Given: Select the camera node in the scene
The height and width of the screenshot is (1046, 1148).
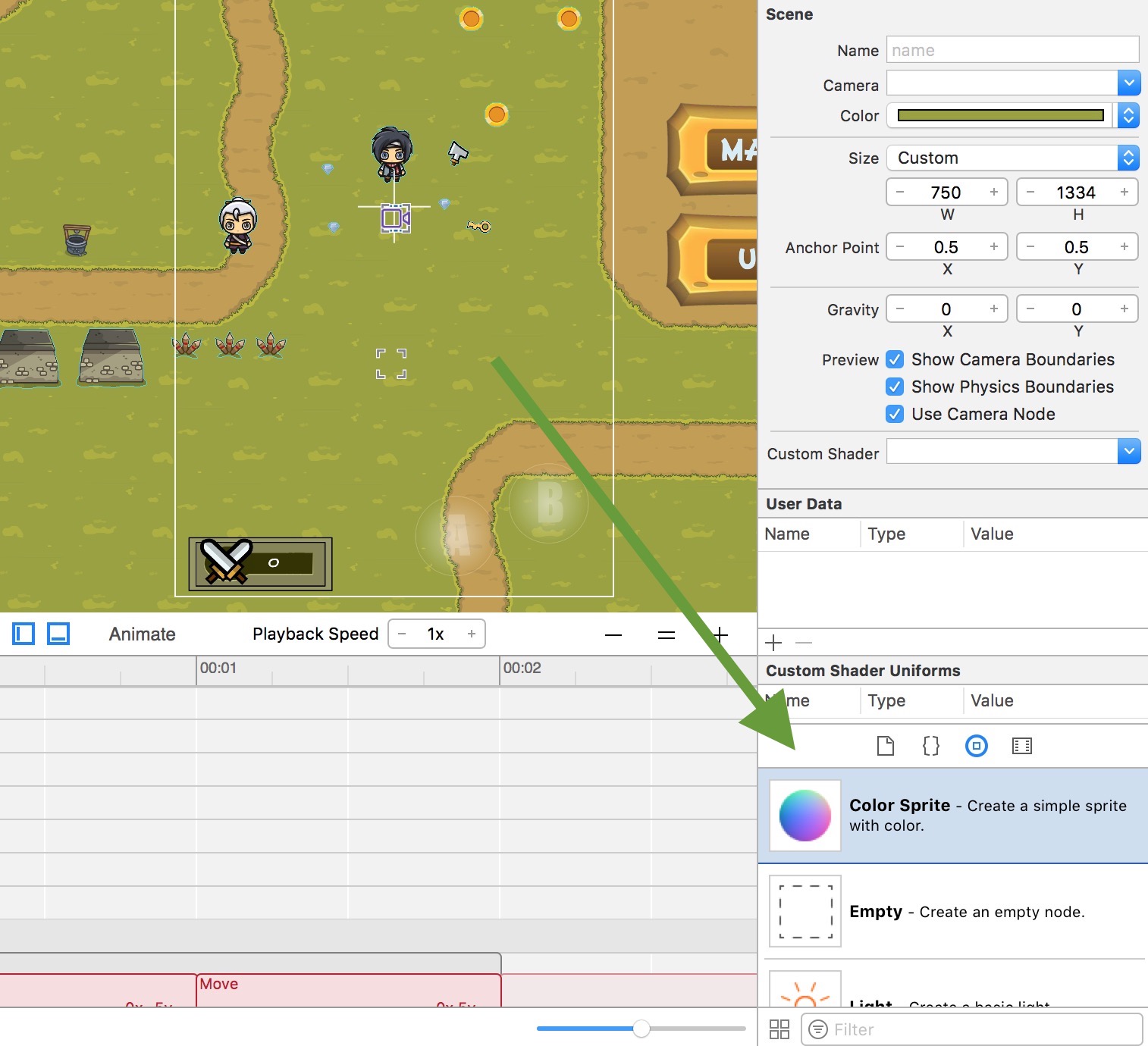Looking at the screenshot, I should click(x=394, y=219).
